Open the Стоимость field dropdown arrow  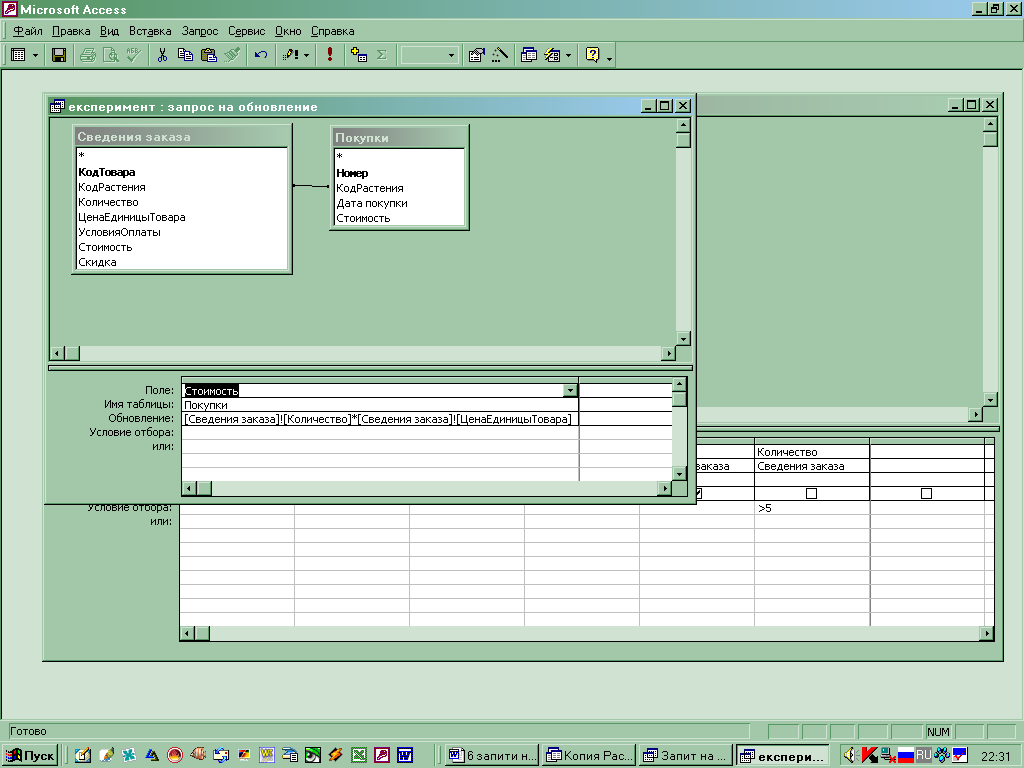(x=570, y=391)
